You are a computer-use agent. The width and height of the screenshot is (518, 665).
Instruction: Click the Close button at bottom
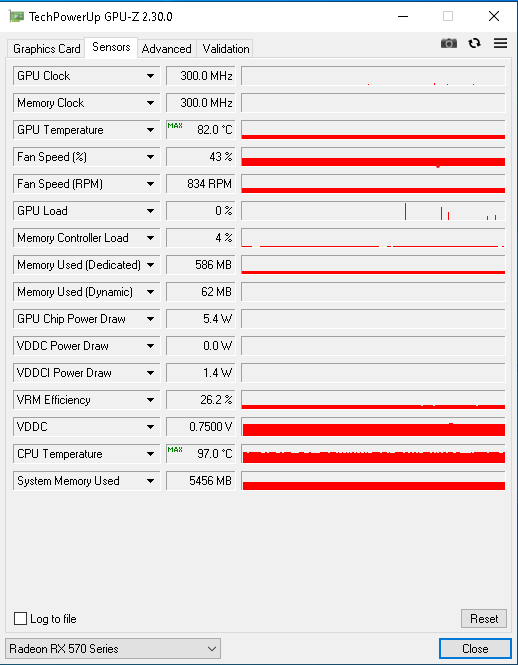[475, 648]
